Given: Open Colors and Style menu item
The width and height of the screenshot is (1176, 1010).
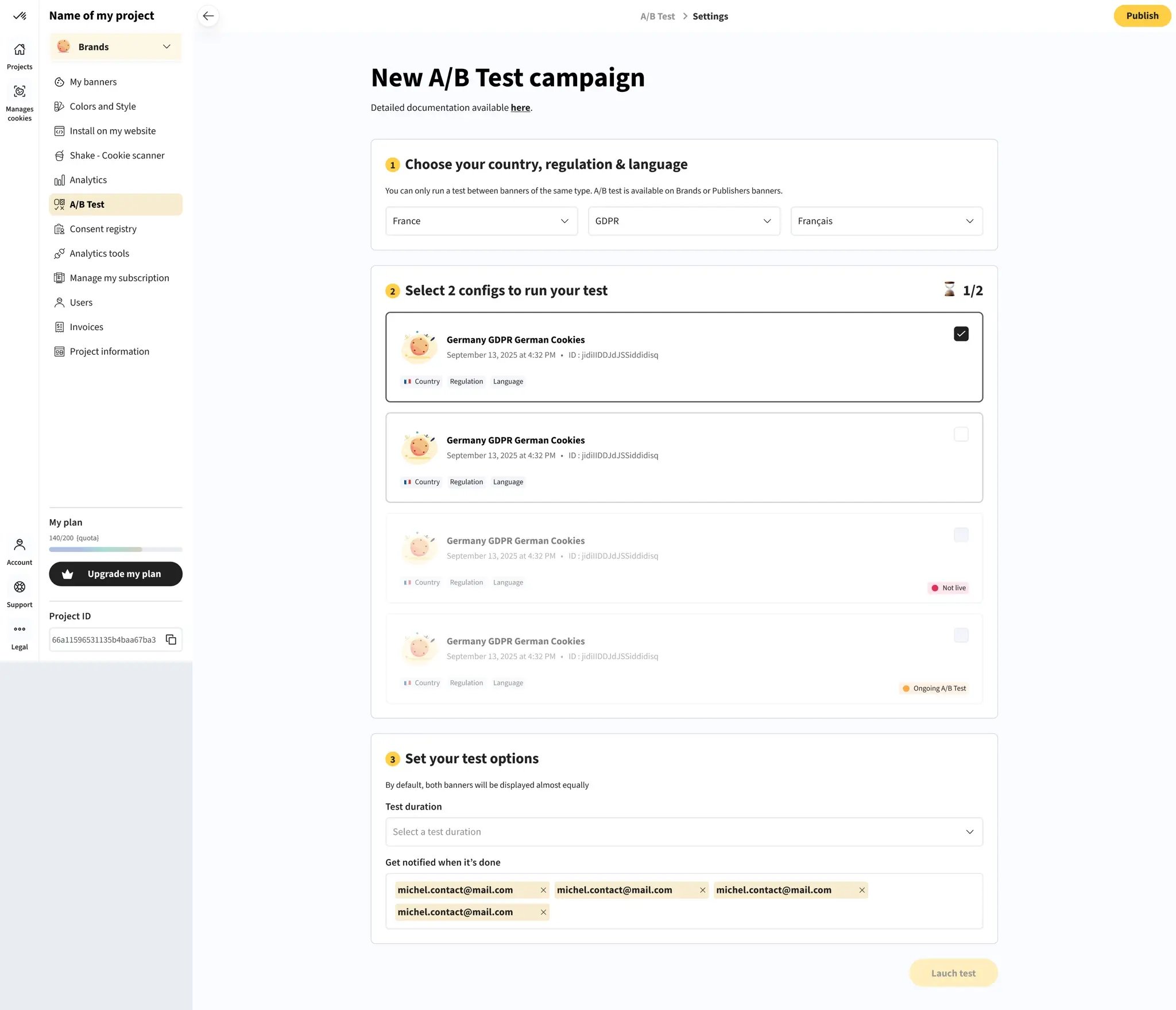Looking at the screenshot, I should tap(115, 107).
